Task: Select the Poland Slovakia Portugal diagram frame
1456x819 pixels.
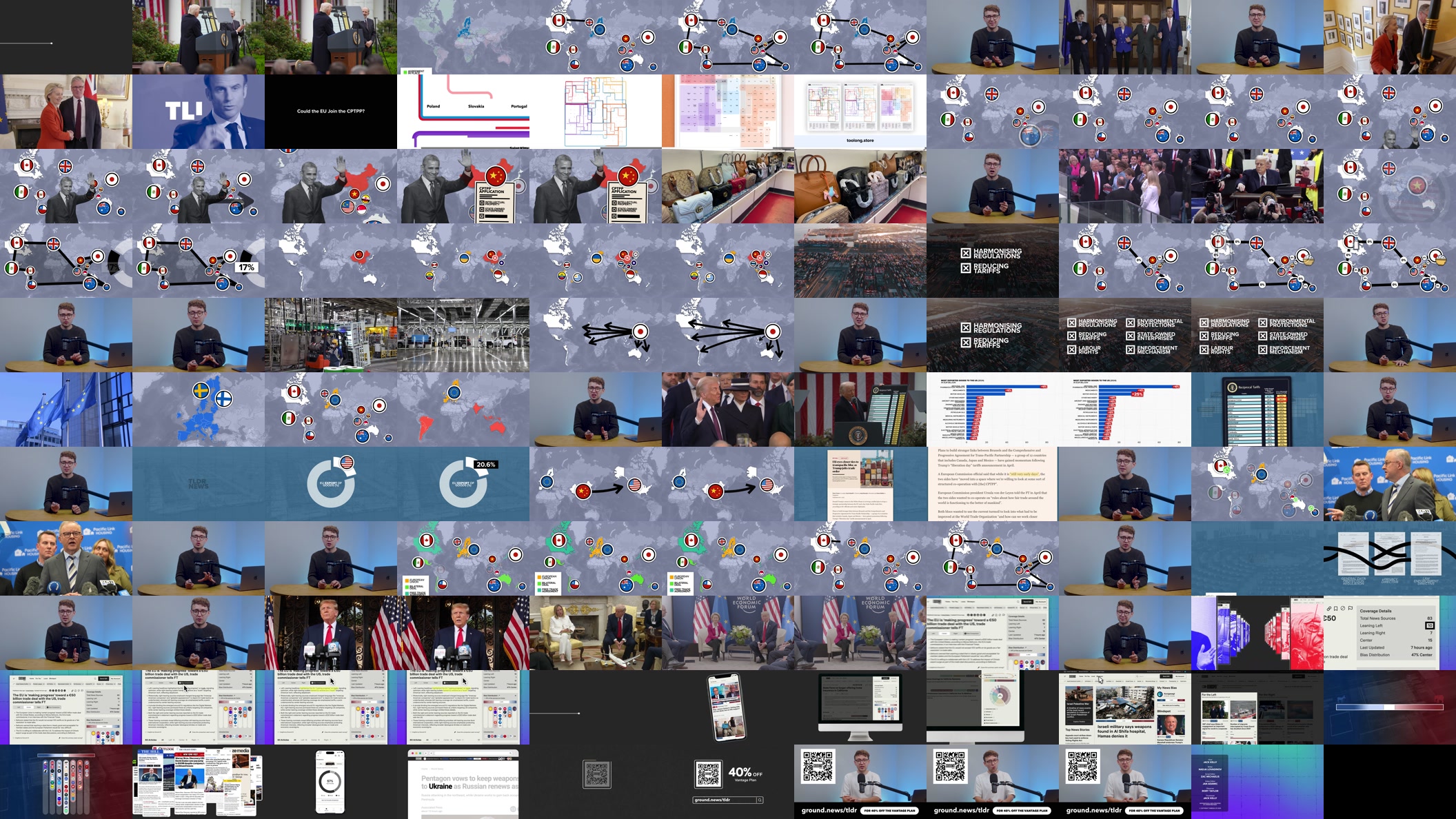Action: 463,112
